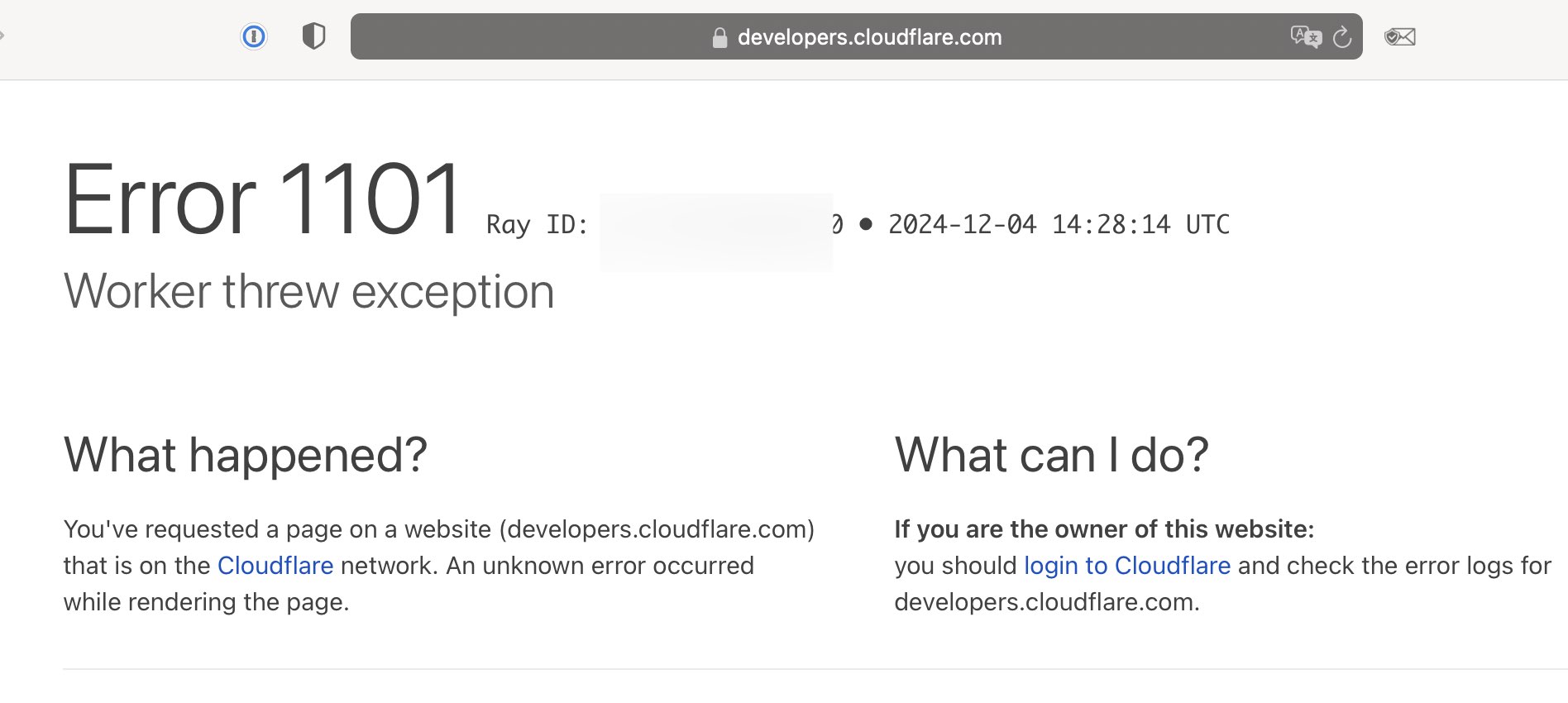
Task: Click 'developers.cloudflare.com.' text under error logs
Action: click(1046, 602)
